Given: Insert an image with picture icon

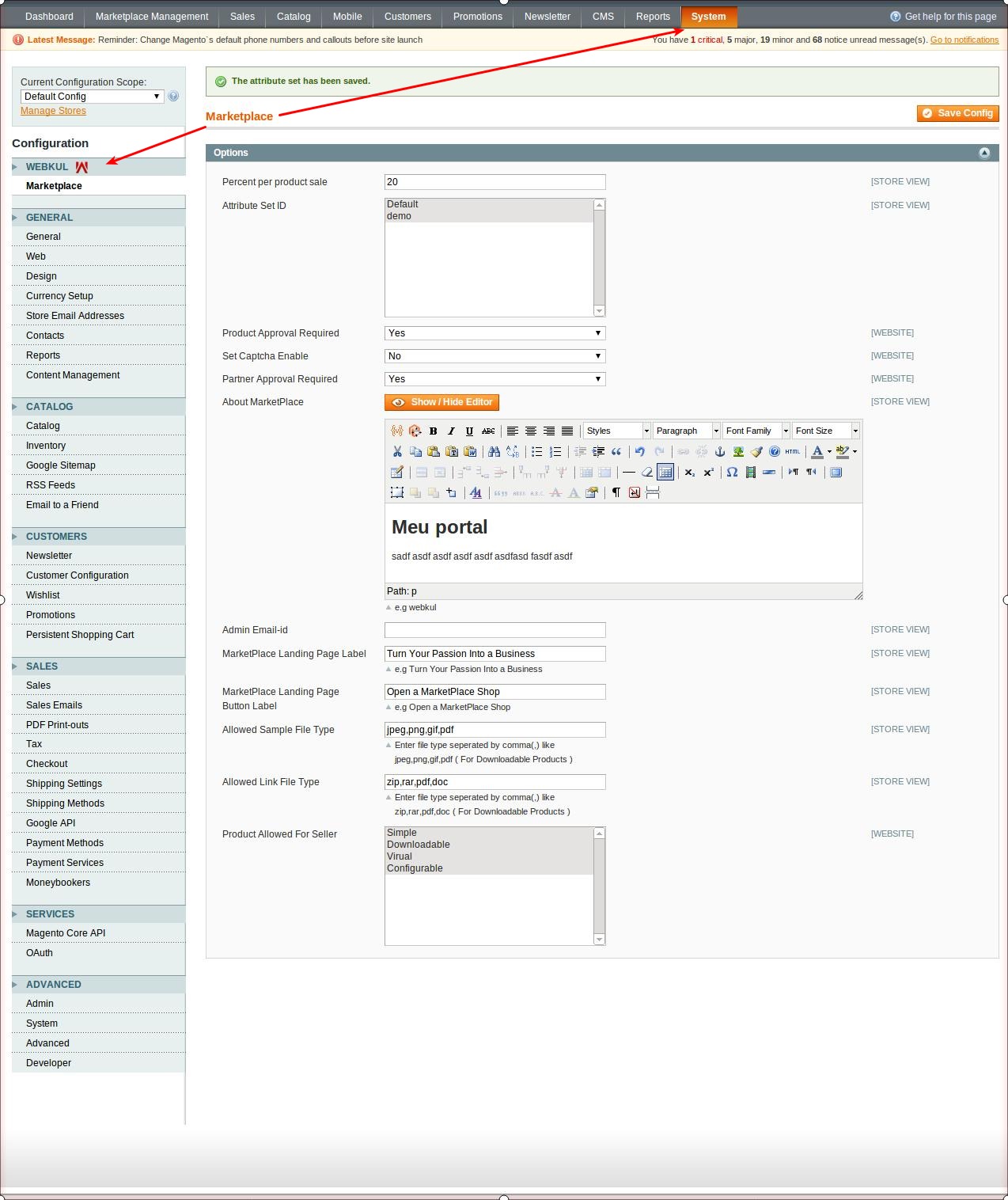Looking at the screenshot, I should point(738,451).
